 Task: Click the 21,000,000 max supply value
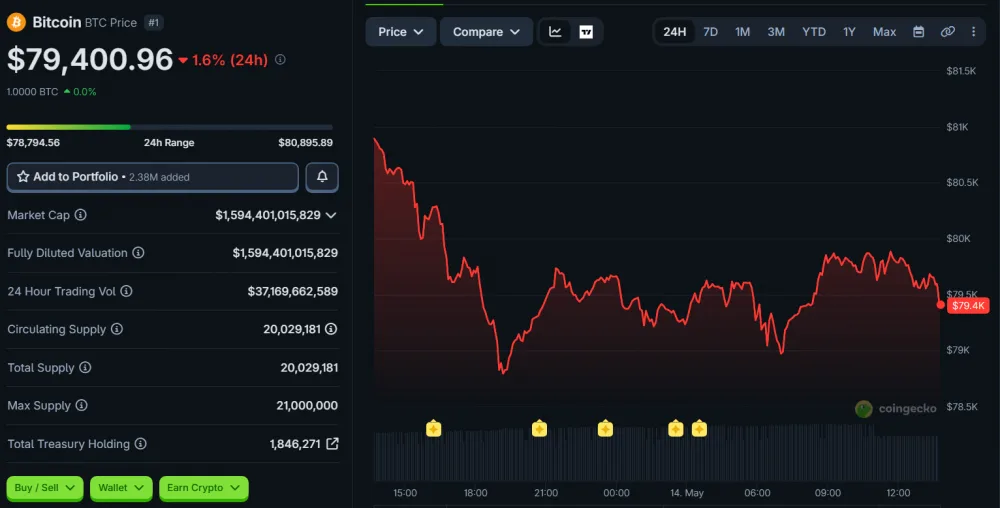coord(307,405)
